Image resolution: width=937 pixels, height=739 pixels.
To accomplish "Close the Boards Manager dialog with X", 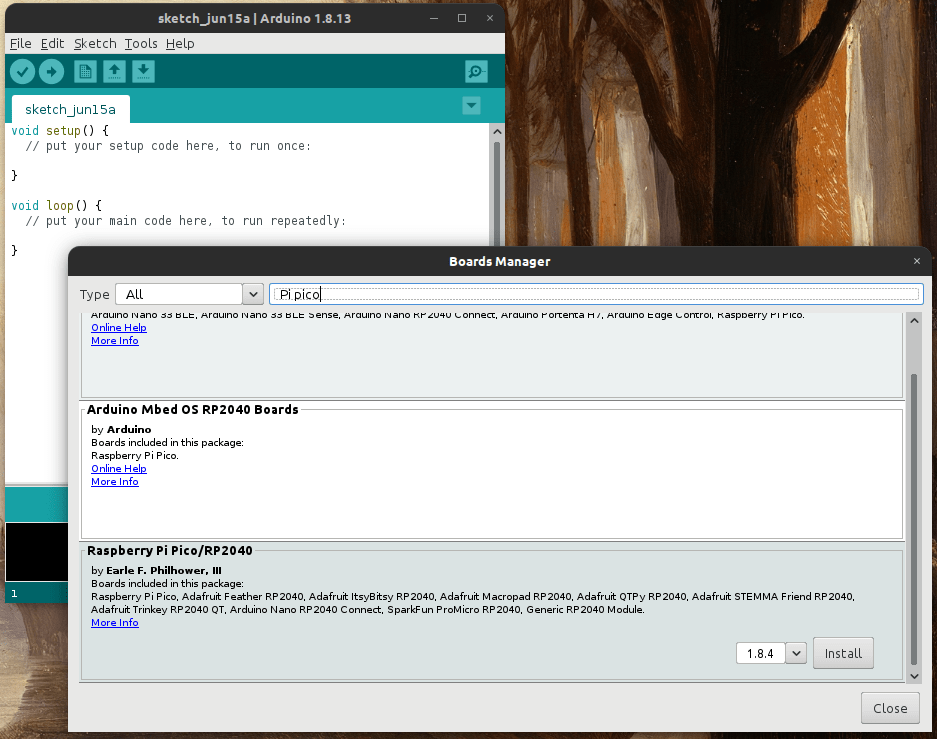I will point(917,261).
